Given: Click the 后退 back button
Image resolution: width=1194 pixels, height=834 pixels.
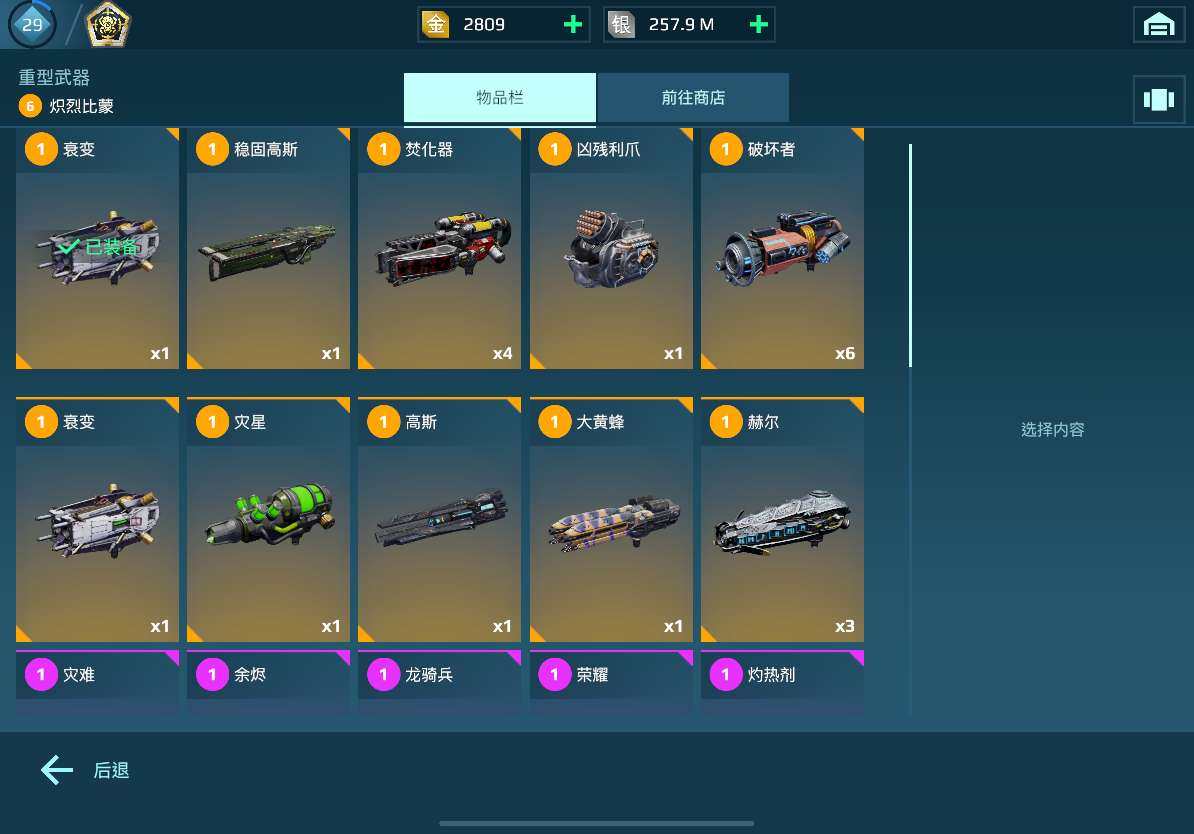Looking at the screenshot, I should pos(85,770).
